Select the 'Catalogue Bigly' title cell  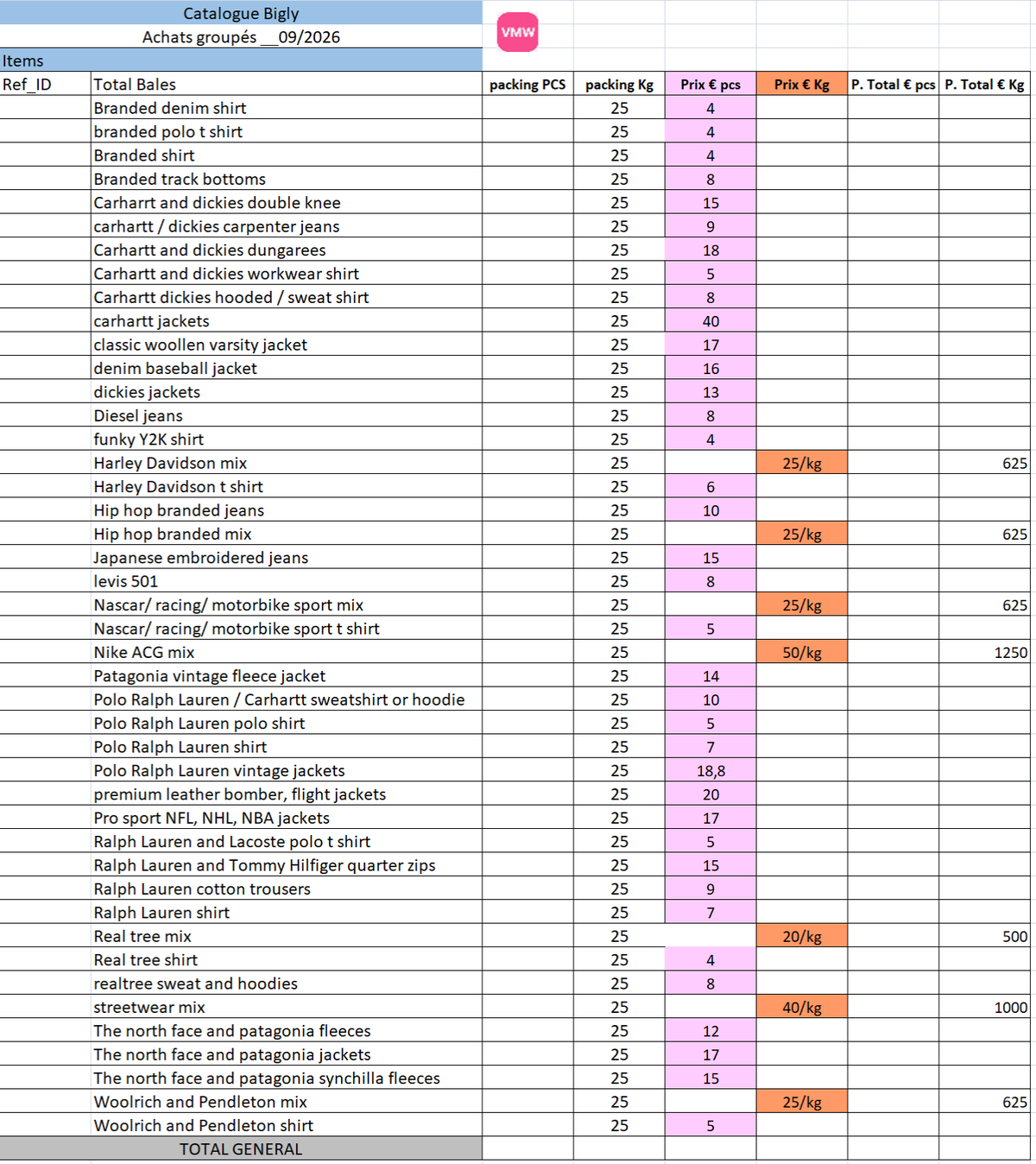click(241, 13)
